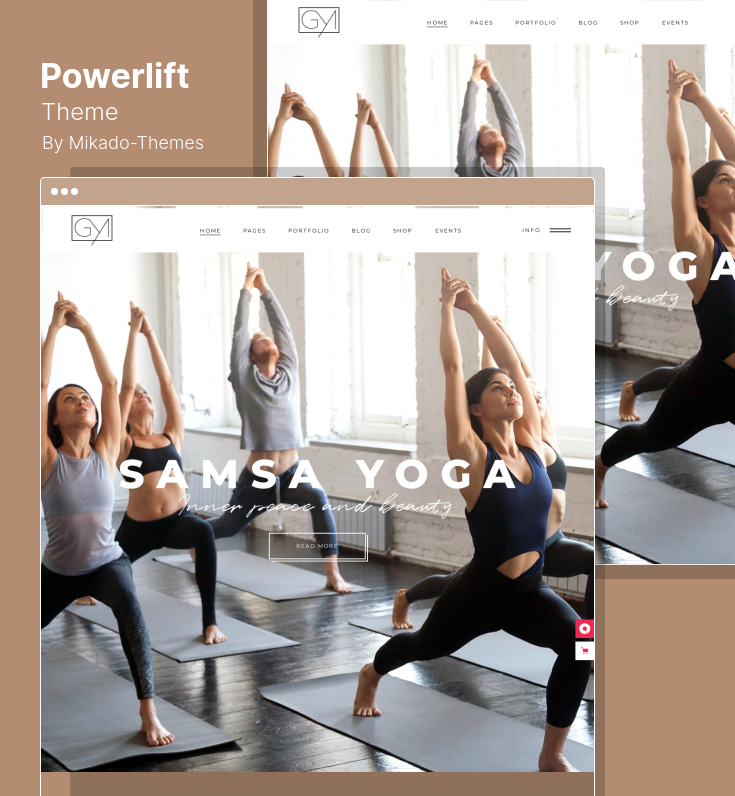The height and width of the screenshot is (796, 735).
Task: Click the SAMSA YOGA hero heading
Action: [318, 474]
